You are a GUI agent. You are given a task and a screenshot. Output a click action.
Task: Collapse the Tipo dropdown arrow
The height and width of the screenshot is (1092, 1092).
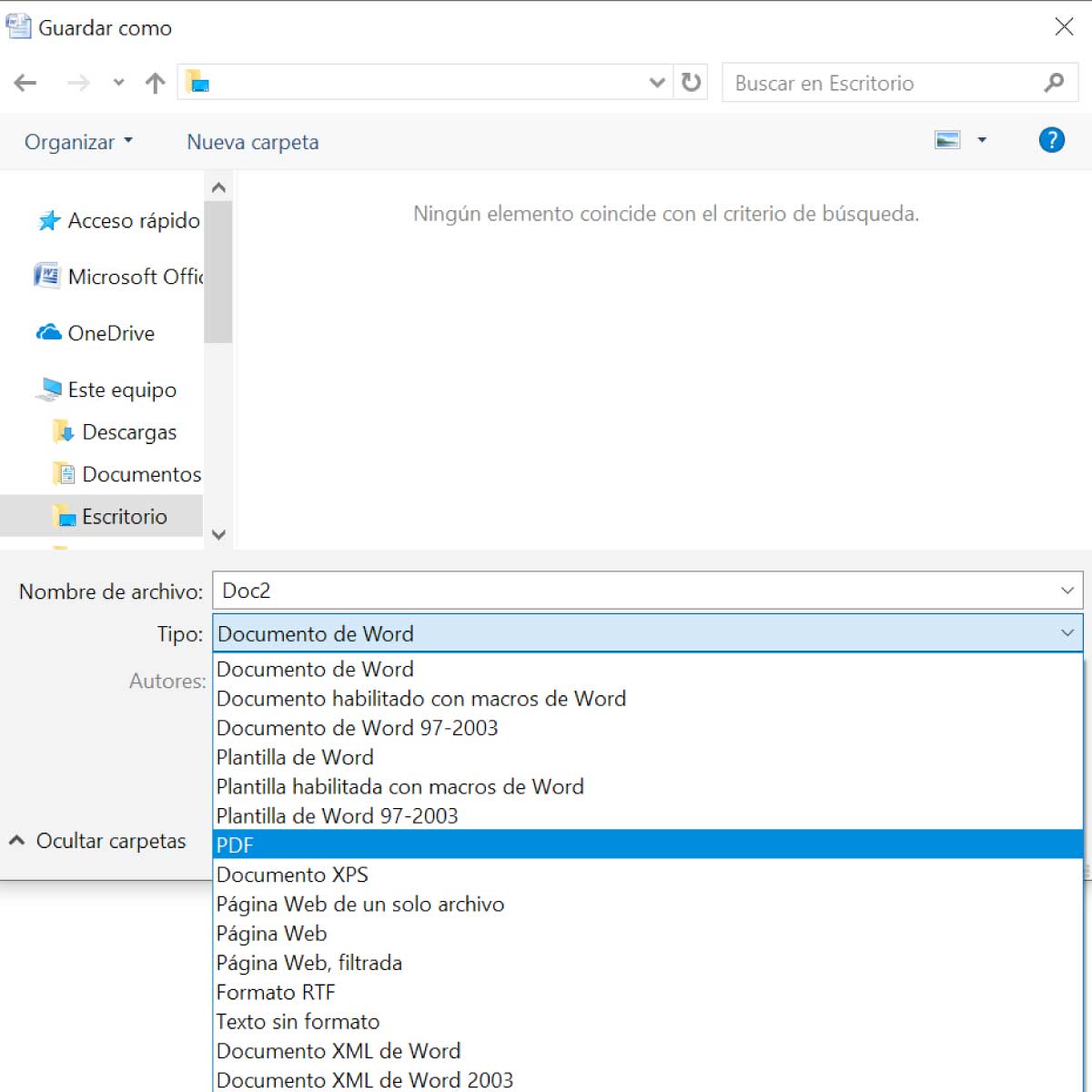tap(1067, 633)
